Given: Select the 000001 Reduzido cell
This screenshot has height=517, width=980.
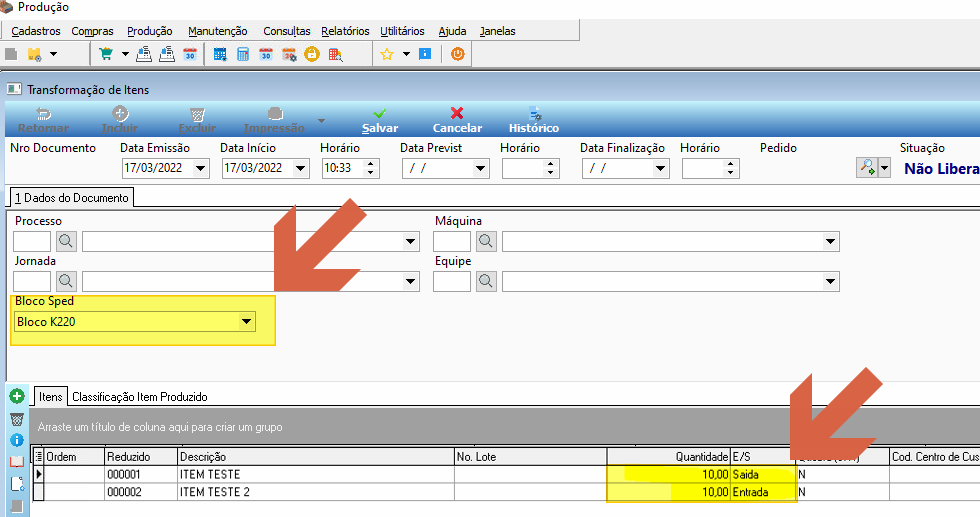Looking at the screenshot, I should [141, 474].
